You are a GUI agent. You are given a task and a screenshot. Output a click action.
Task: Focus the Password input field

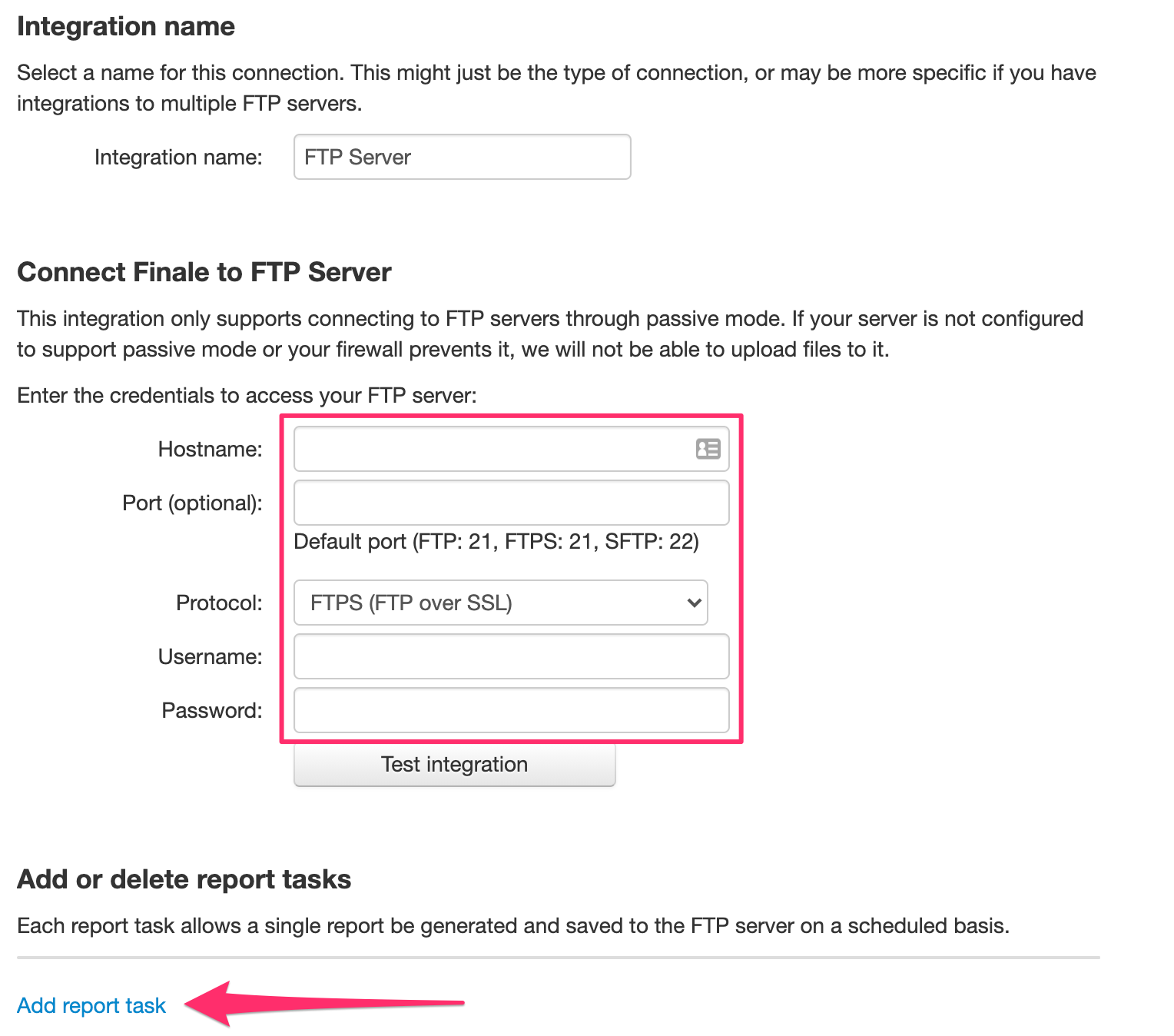pos(512,710)
